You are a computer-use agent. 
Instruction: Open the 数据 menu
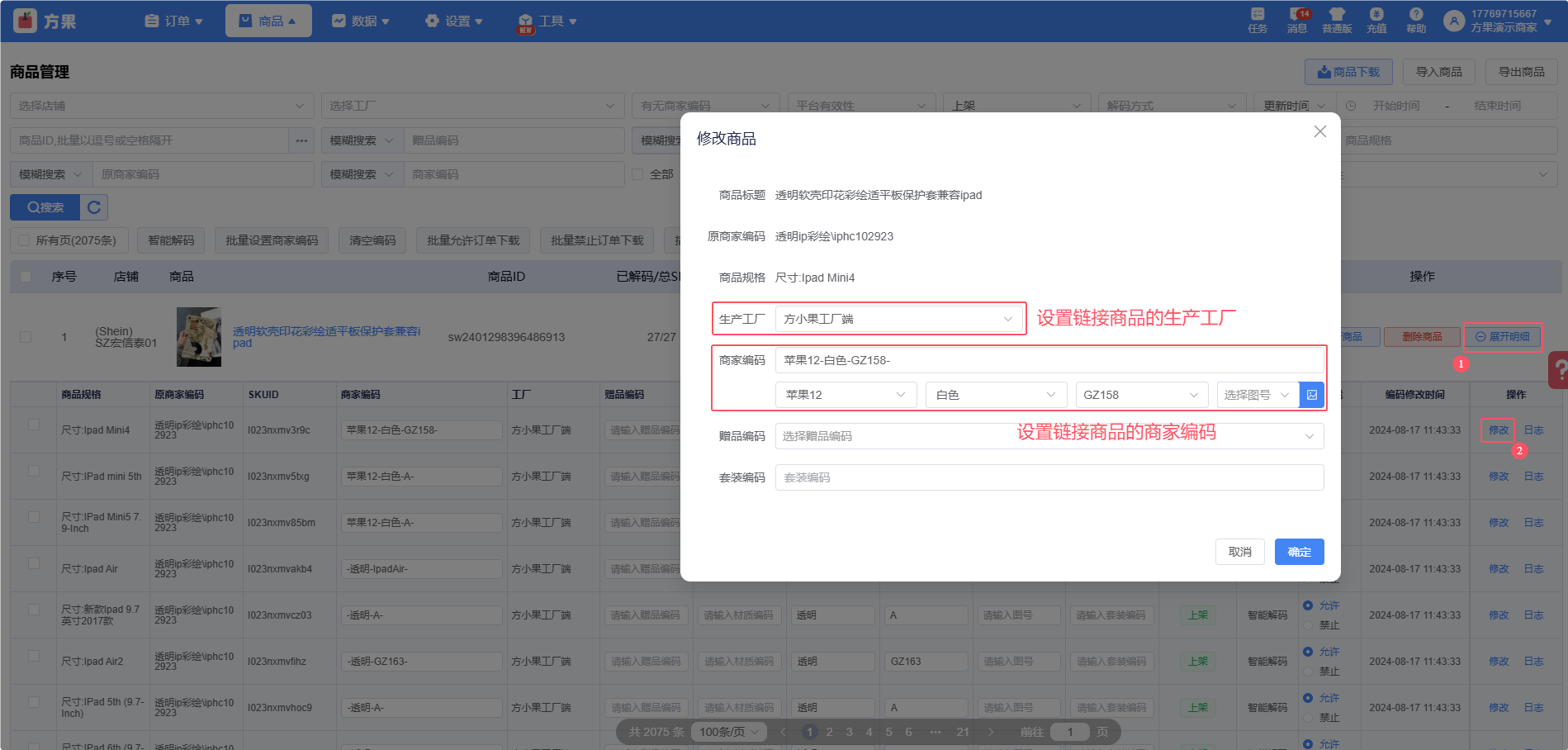point(361,21)
